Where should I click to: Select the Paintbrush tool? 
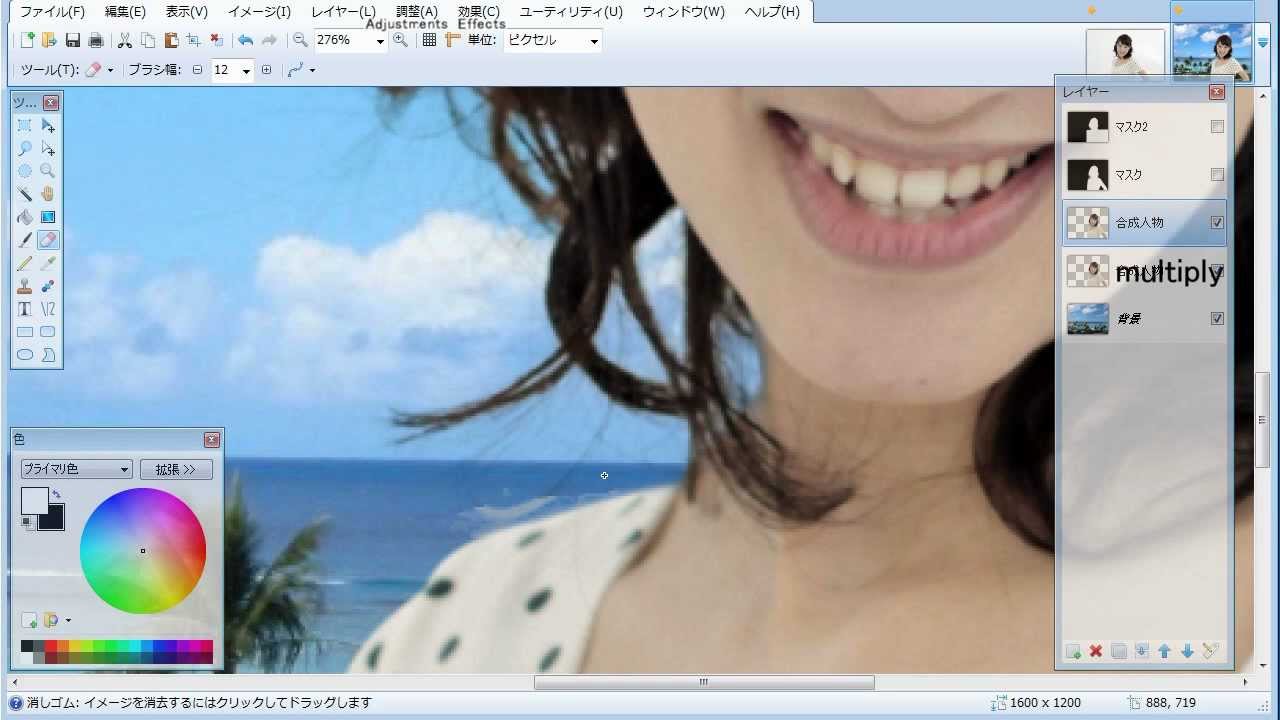coord(25,240)
